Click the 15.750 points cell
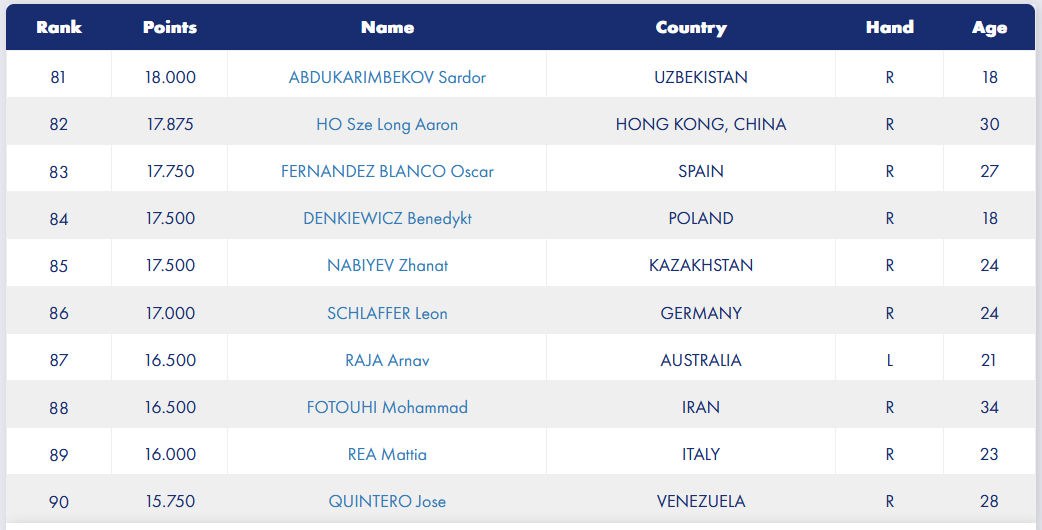 point(170,501)
